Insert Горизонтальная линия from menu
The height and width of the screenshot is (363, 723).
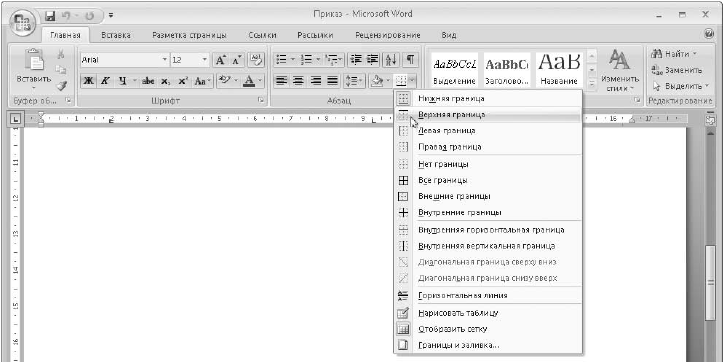pos(488,295)
